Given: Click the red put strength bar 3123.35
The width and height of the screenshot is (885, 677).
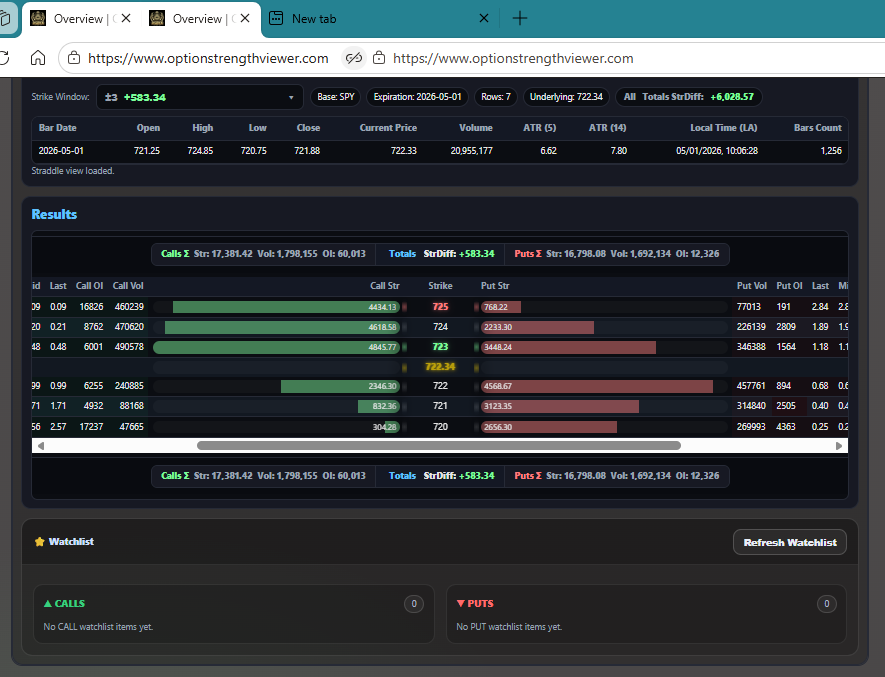Looking at the screenshot, I should click(560, 406).
